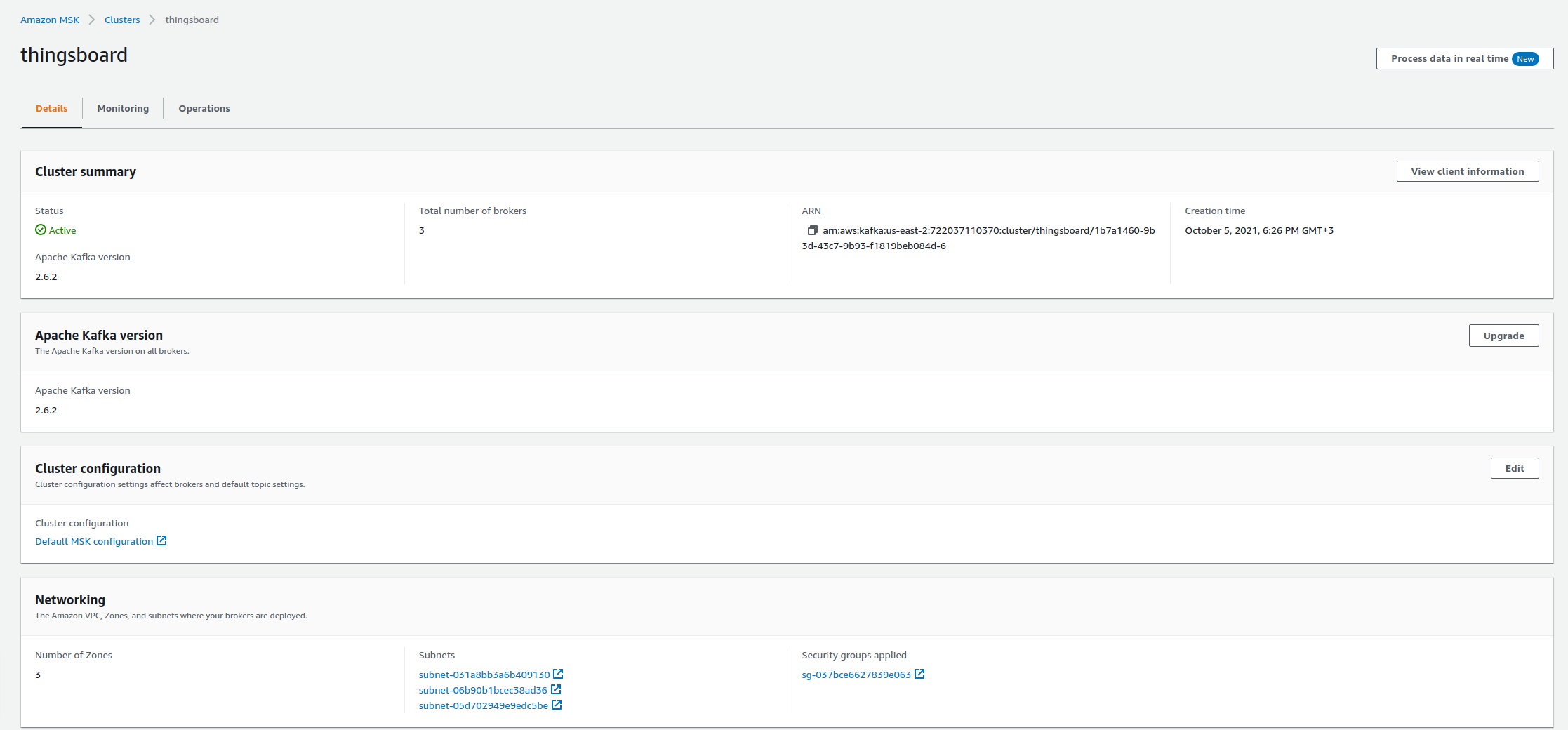This screenshot has height=730, width=1568.
Task: Click the Status label in Cluster summary
Action: (49, 211)
